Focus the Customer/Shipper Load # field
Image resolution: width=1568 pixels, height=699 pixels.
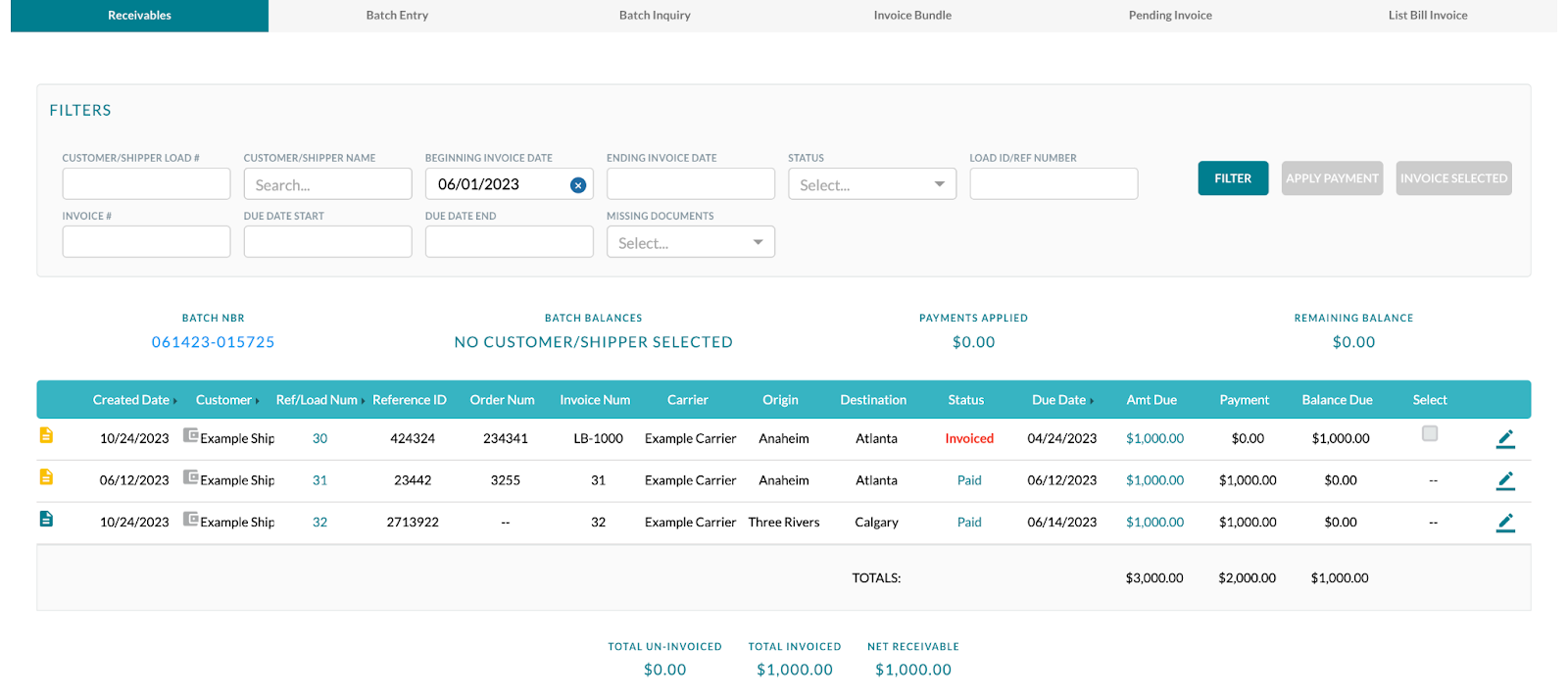[x=146, y=184]
